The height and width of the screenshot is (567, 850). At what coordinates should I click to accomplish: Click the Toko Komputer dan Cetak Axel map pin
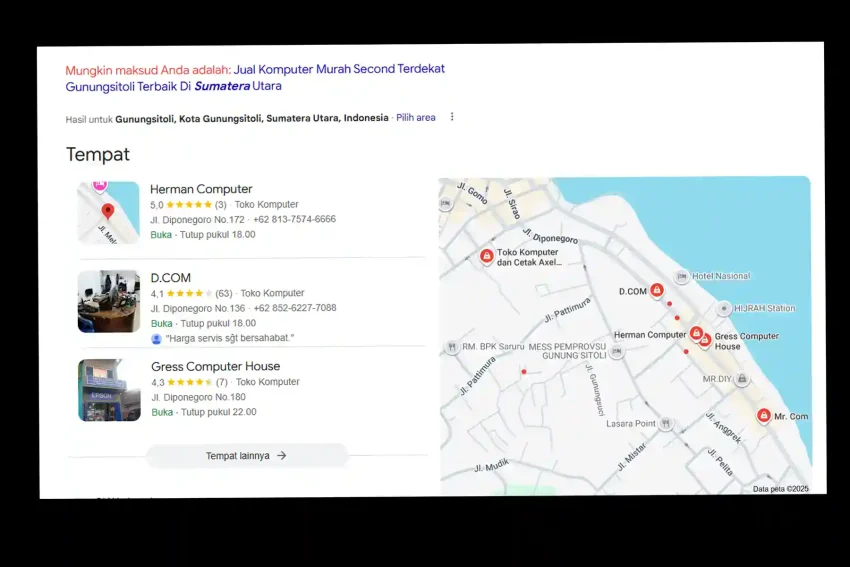click(487, 255)
